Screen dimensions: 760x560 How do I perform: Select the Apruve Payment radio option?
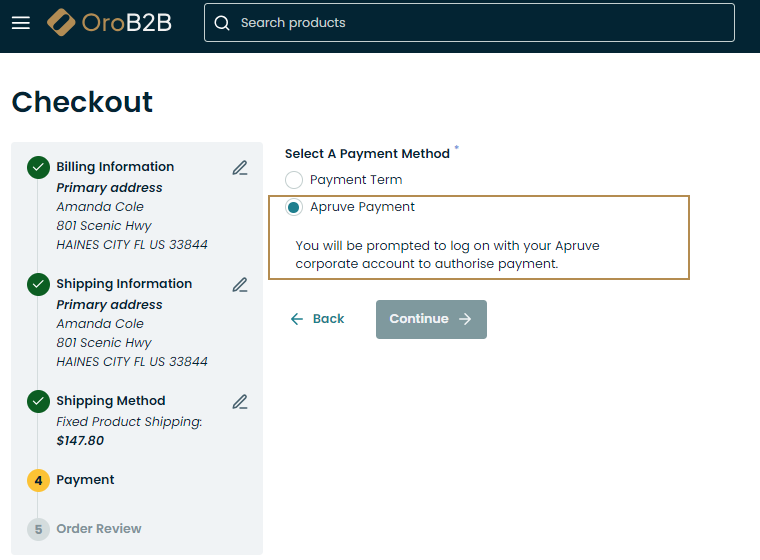pyautogui.click(x=294, y=207)
